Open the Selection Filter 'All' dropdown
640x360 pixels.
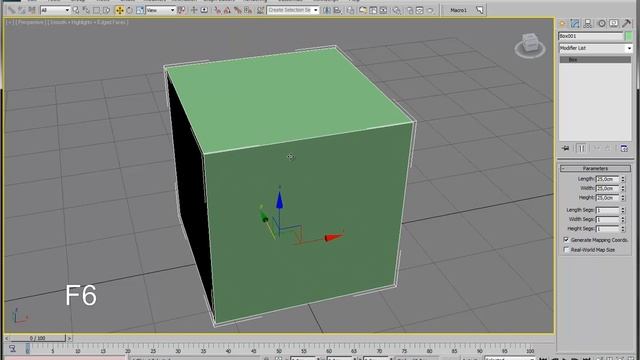(55, 10)
